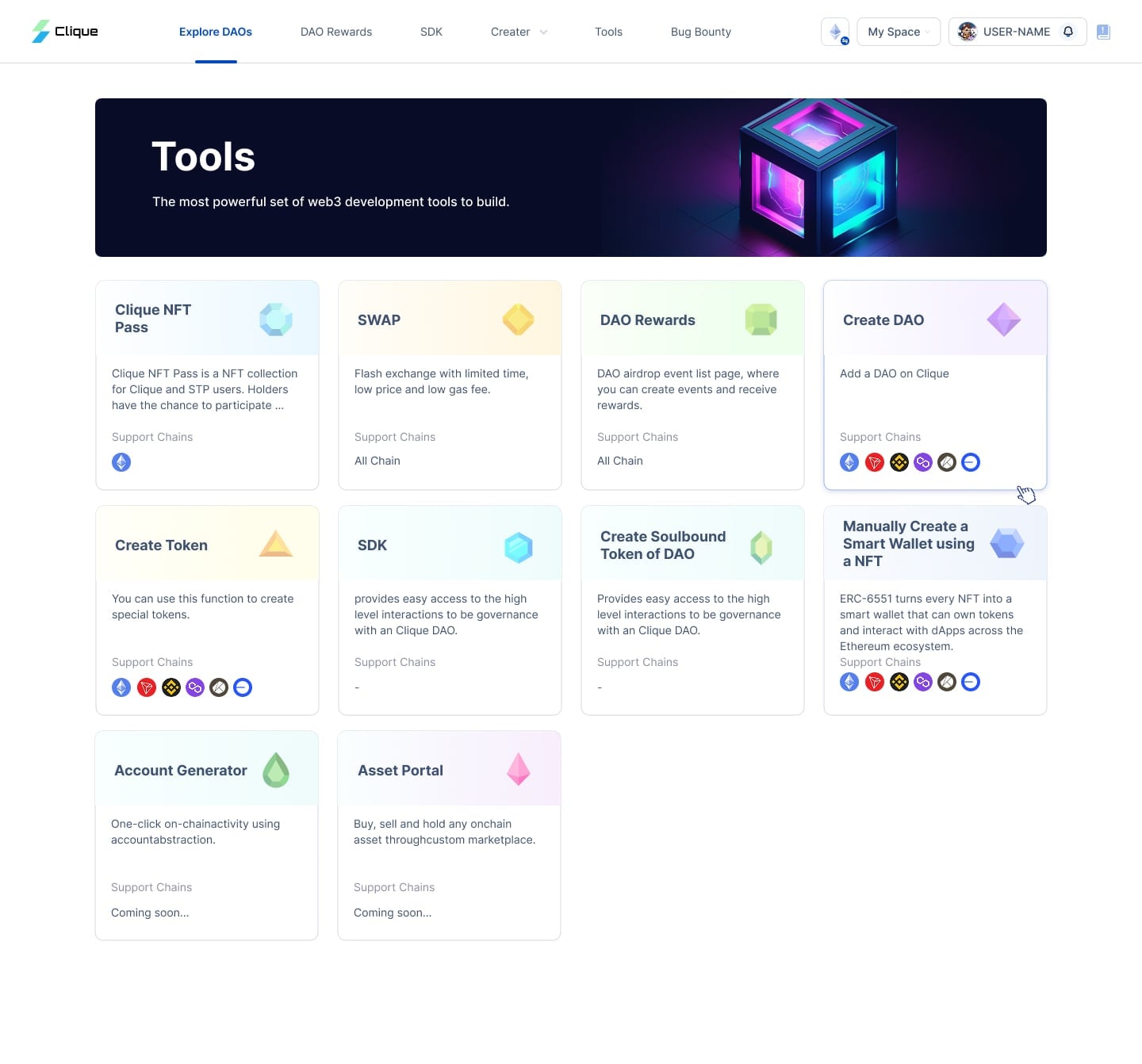The image size is (1142, 1064).
Task: Expand the Creater dropdown menu
Action: pos(519,32)
